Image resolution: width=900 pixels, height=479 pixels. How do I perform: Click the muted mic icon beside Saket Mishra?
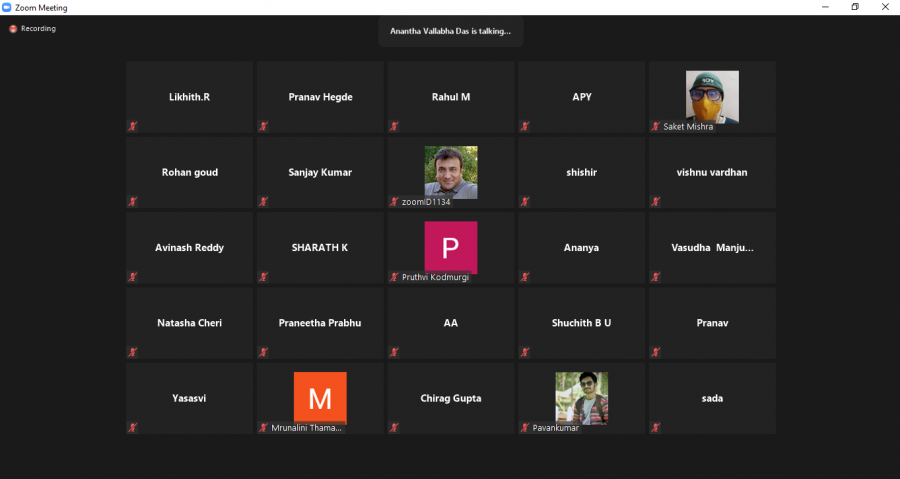pyautogui.click(x=656, y=126)
